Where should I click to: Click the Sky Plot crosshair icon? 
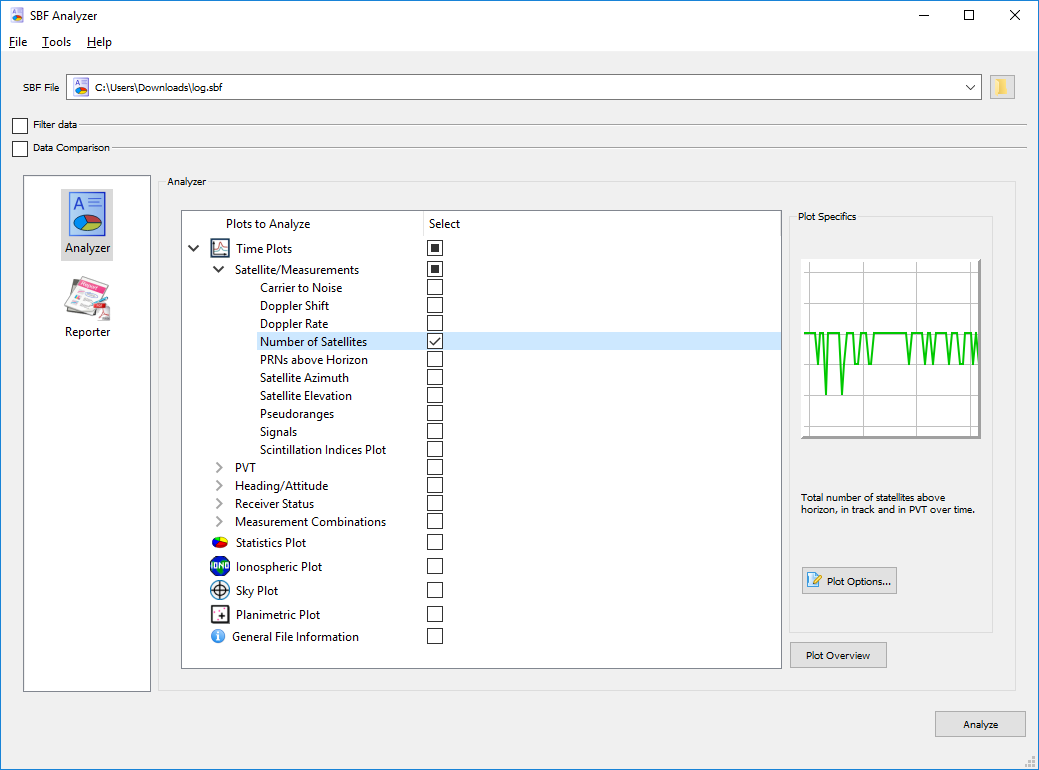[220, 590]
